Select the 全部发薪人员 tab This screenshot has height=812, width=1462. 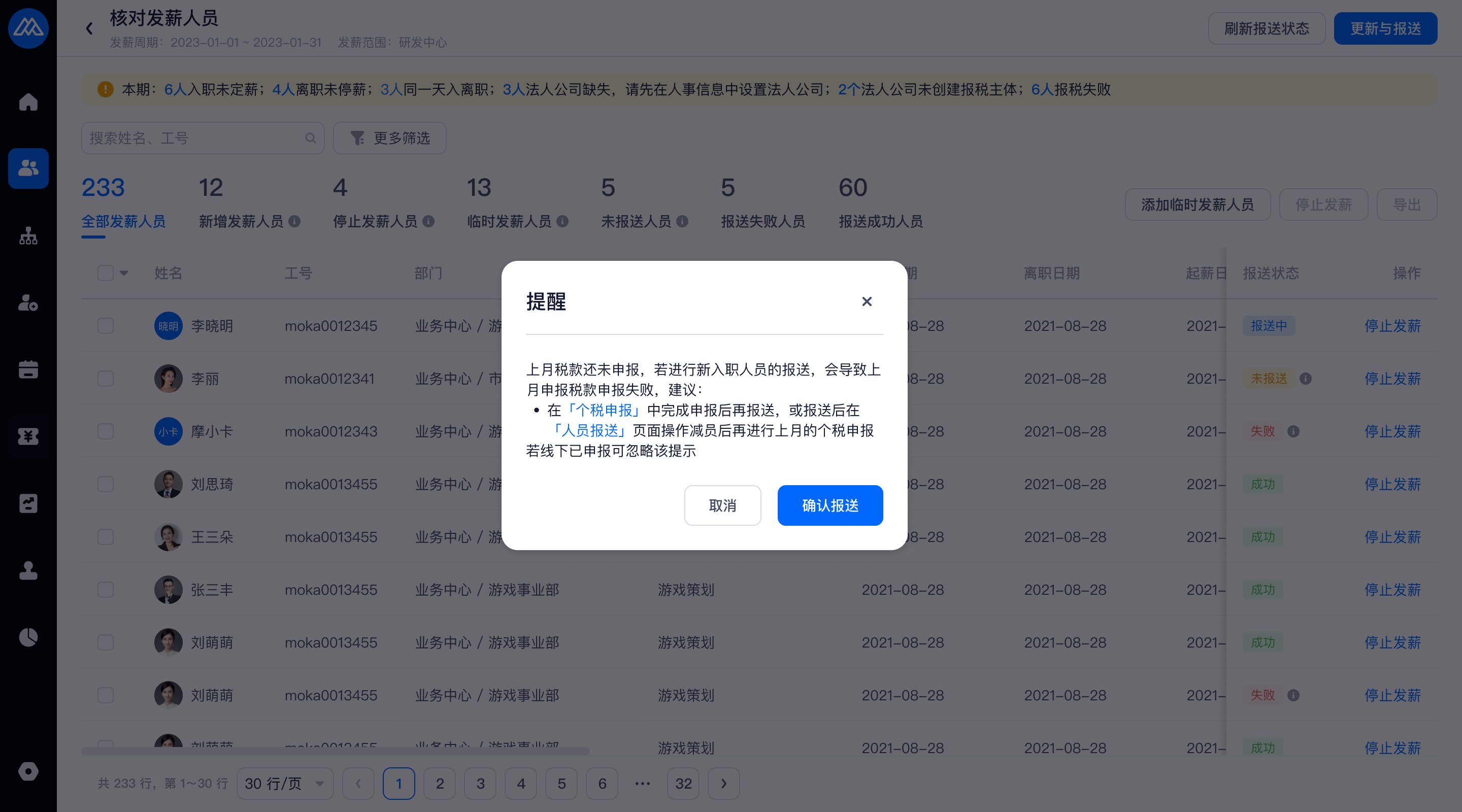[124, 205]
